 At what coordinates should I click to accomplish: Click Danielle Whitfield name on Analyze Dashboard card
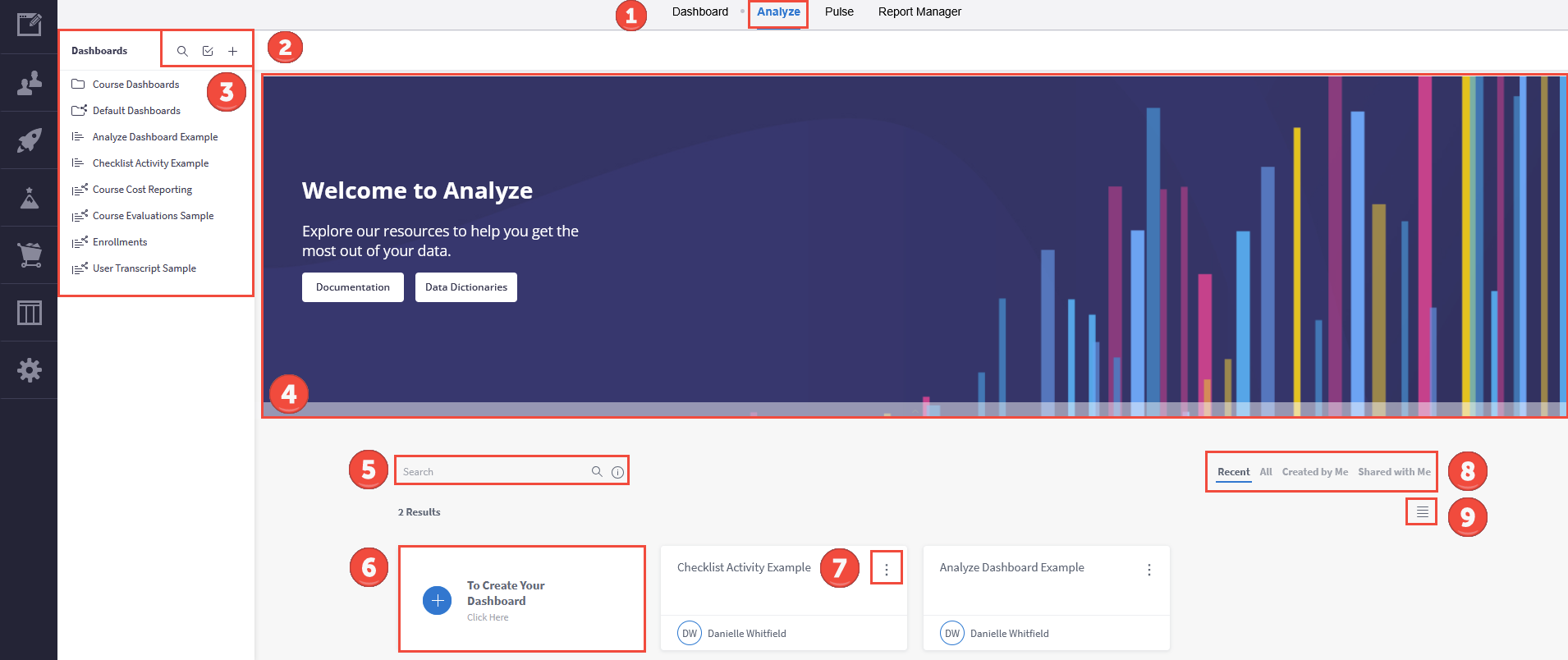(x=1010, y=634)
